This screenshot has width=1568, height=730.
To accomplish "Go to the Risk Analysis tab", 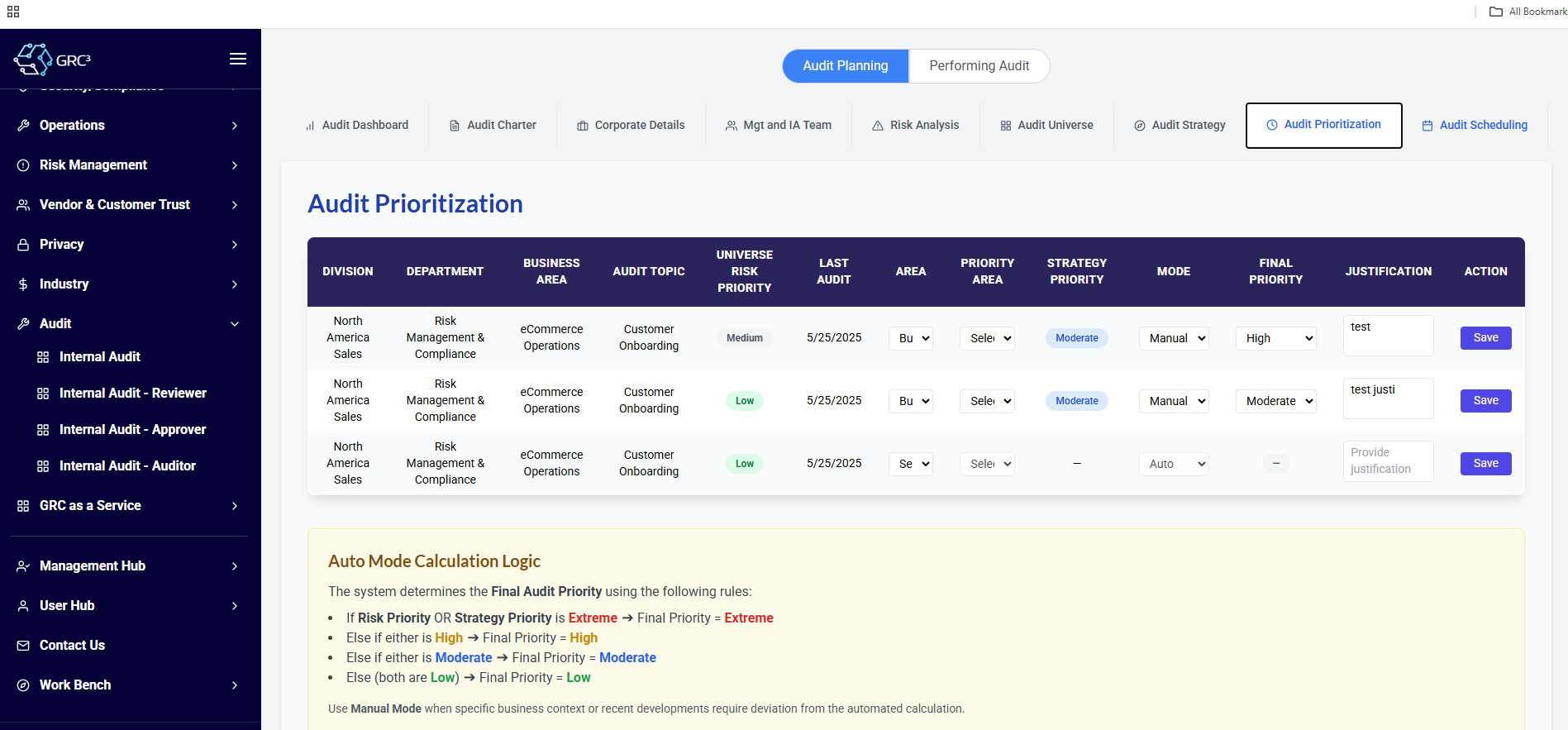I will coord(916,126).
